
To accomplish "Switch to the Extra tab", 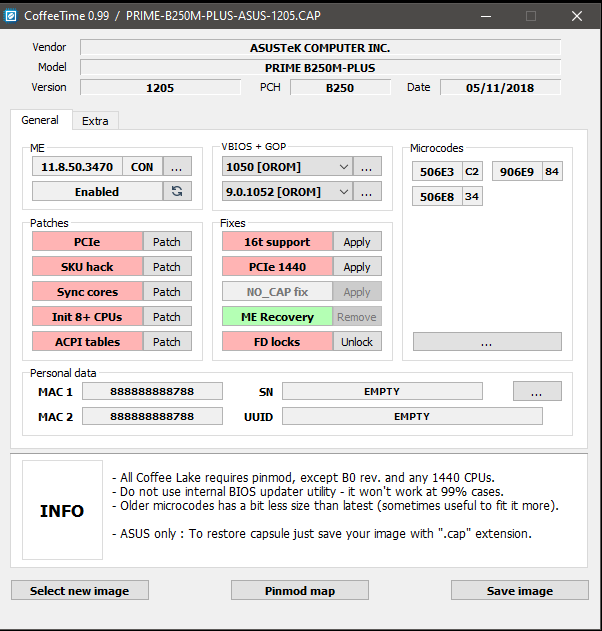I will tap(95, 121).
